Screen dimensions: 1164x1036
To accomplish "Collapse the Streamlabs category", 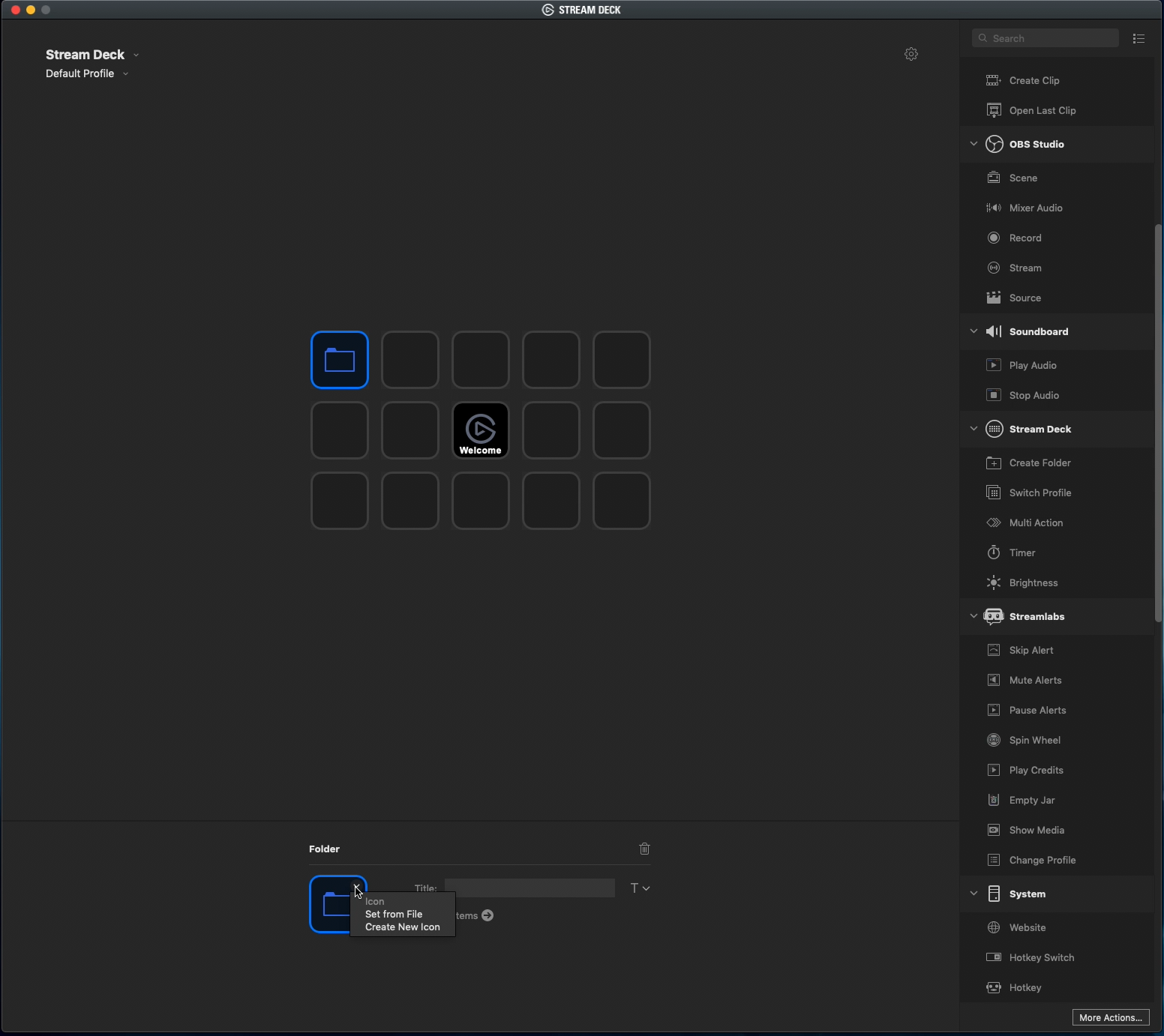I will pos(973,616).
